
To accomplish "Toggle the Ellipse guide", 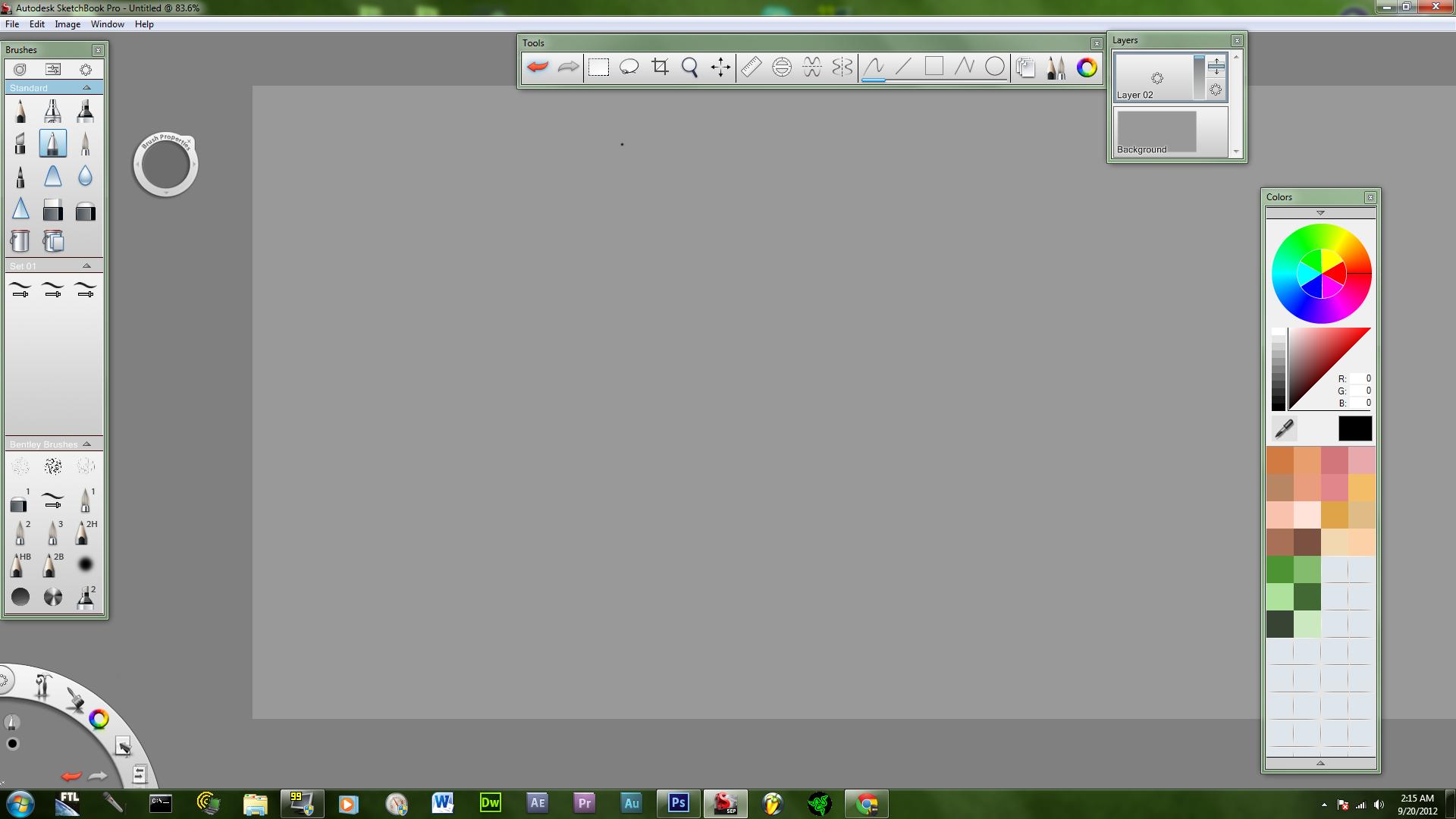I will (782, 67).
